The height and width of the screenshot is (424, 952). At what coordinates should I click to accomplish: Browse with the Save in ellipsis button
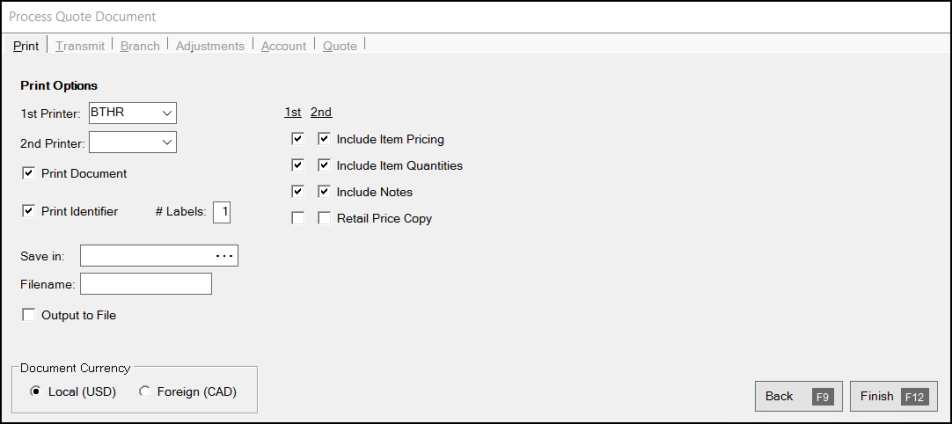click(225, 256)
